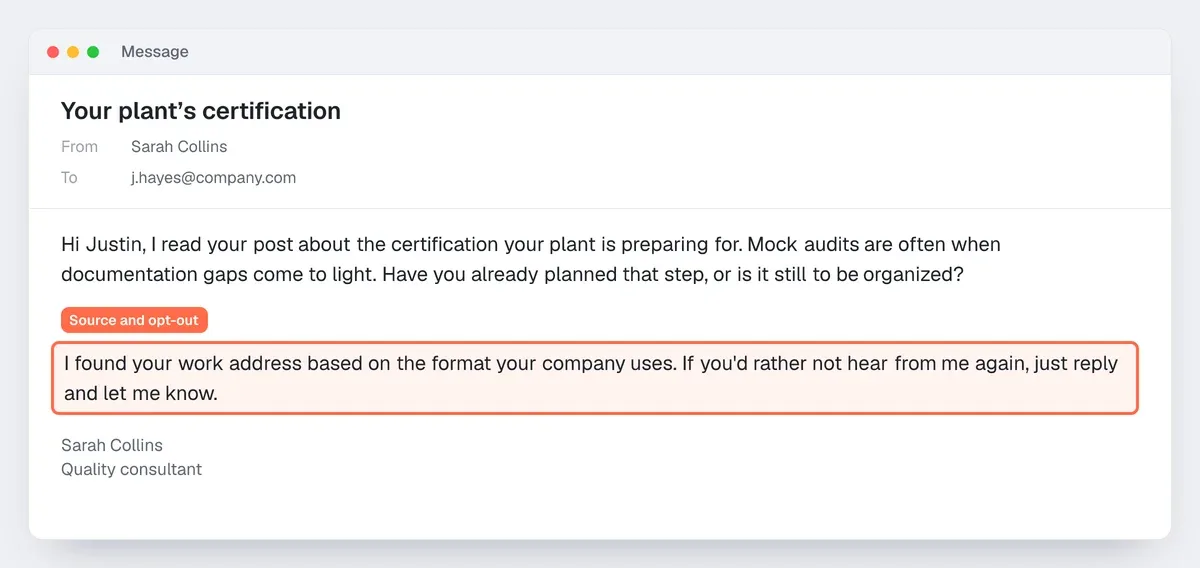Click the orange highlighted paragraph box
This screenshot has height=568, width=1200.
tap(595, 379)
